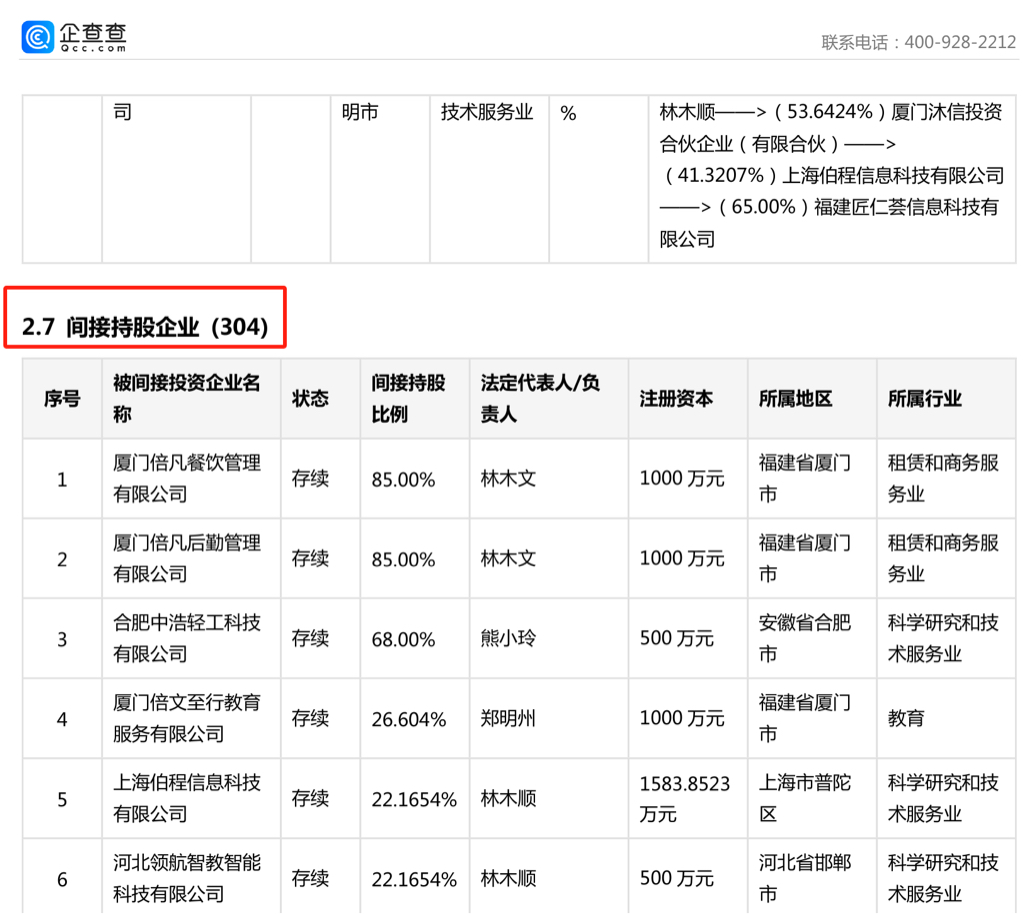
Task: Click 存续 status in row 1
Action: [x=310, y=479]
